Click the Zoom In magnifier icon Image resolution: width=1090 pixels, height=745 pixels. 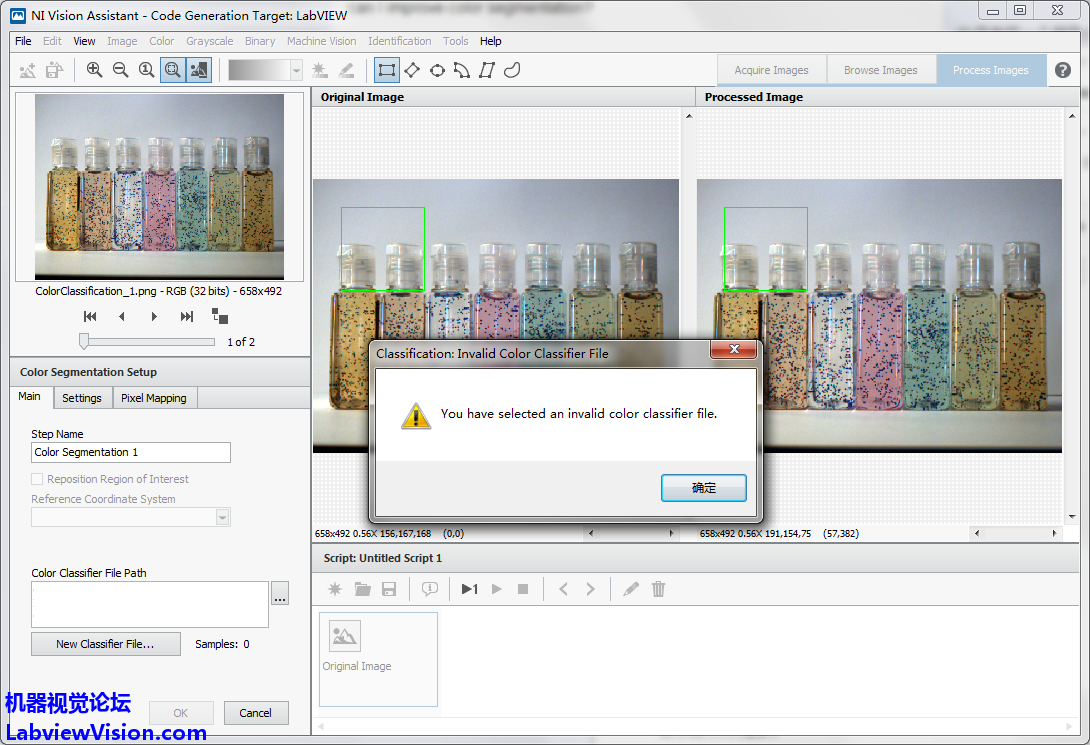click(x=94, y=70)
